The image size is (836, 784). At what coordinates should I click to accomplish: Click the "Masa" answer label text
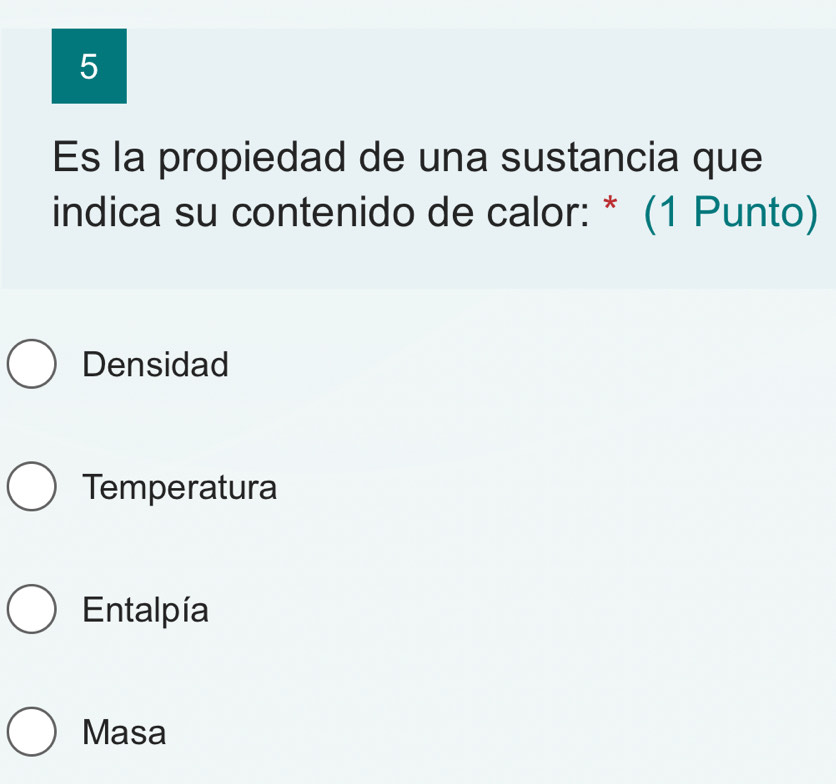125,733
